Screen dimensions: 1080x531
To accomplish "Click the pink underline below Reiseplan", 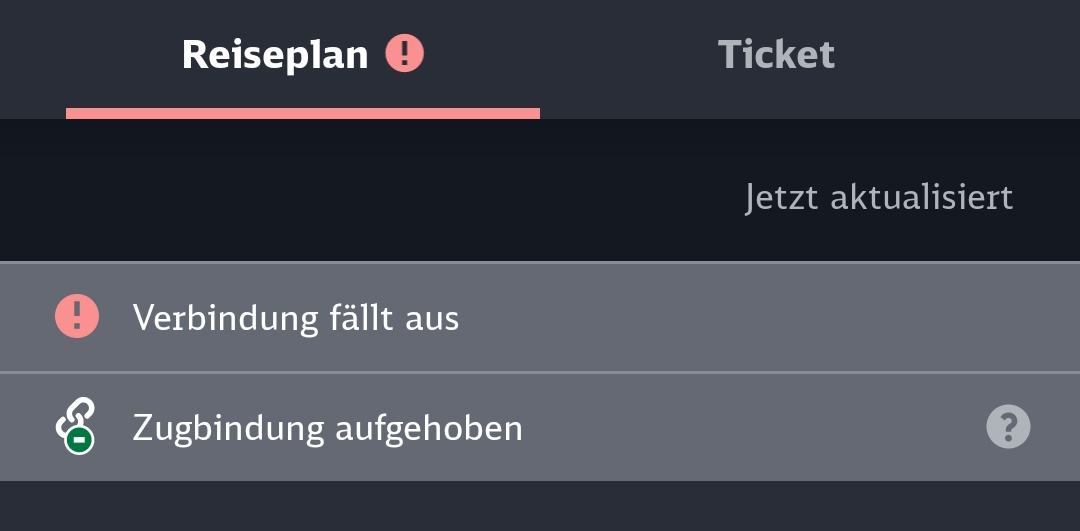I will coord(302,114).
